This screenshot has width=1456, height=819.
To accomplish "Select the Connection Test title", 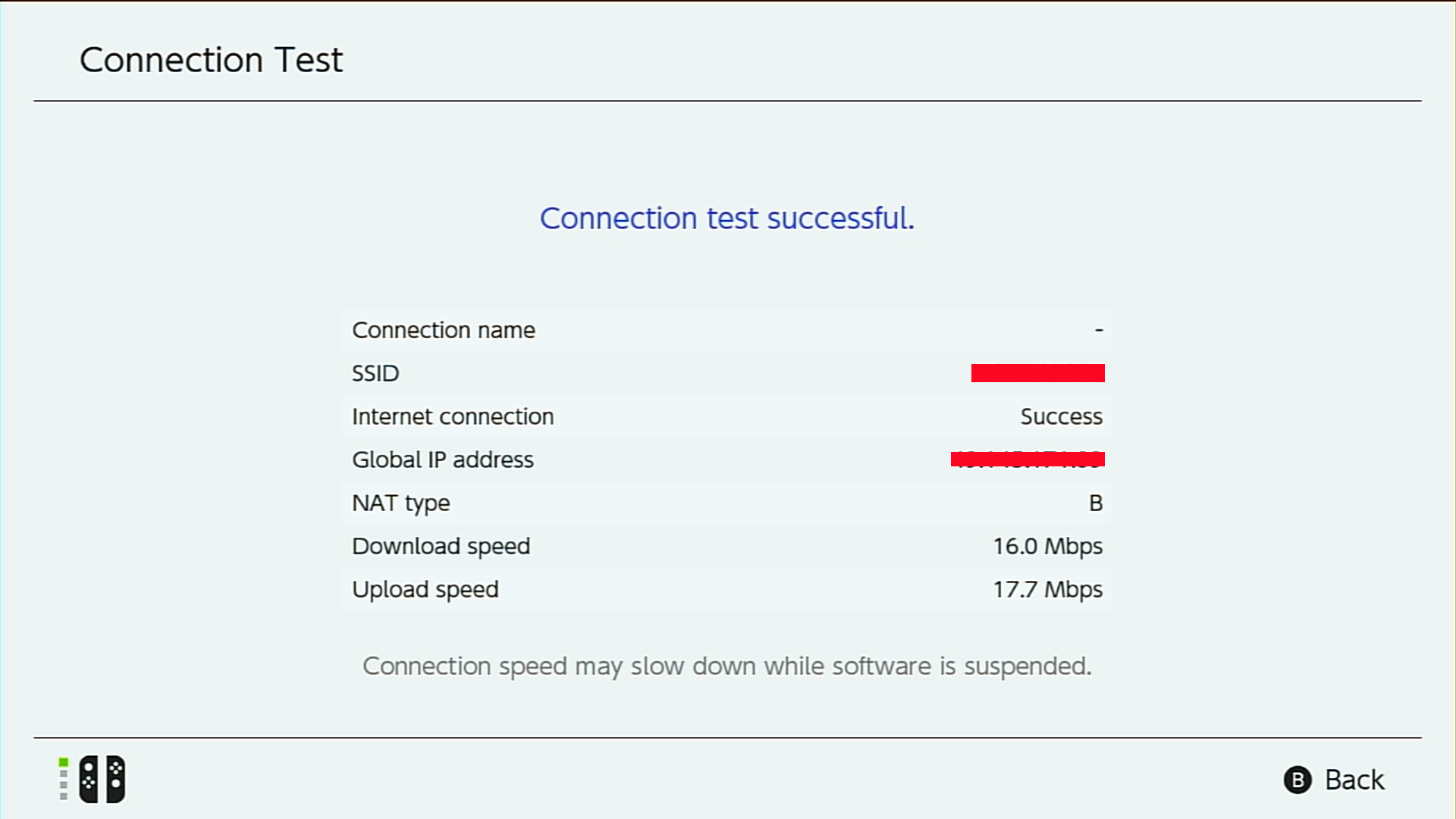I will 211,60.
